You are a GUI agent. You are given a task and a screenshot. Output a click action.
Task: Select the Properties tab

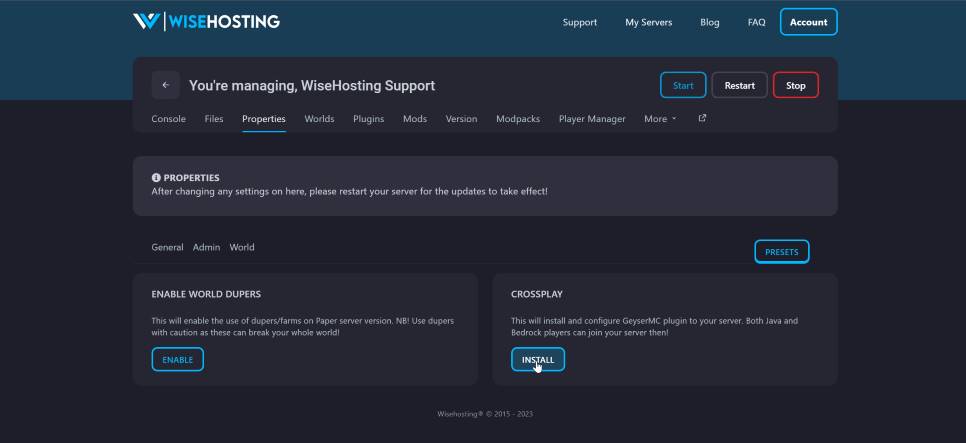(264, 119)
